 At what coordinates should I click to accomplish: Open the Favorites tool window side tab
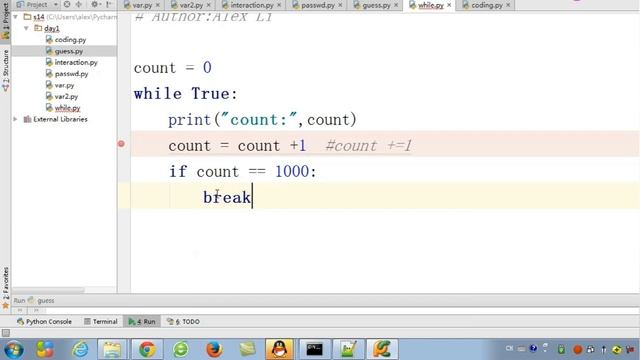[x=5, y=288]
